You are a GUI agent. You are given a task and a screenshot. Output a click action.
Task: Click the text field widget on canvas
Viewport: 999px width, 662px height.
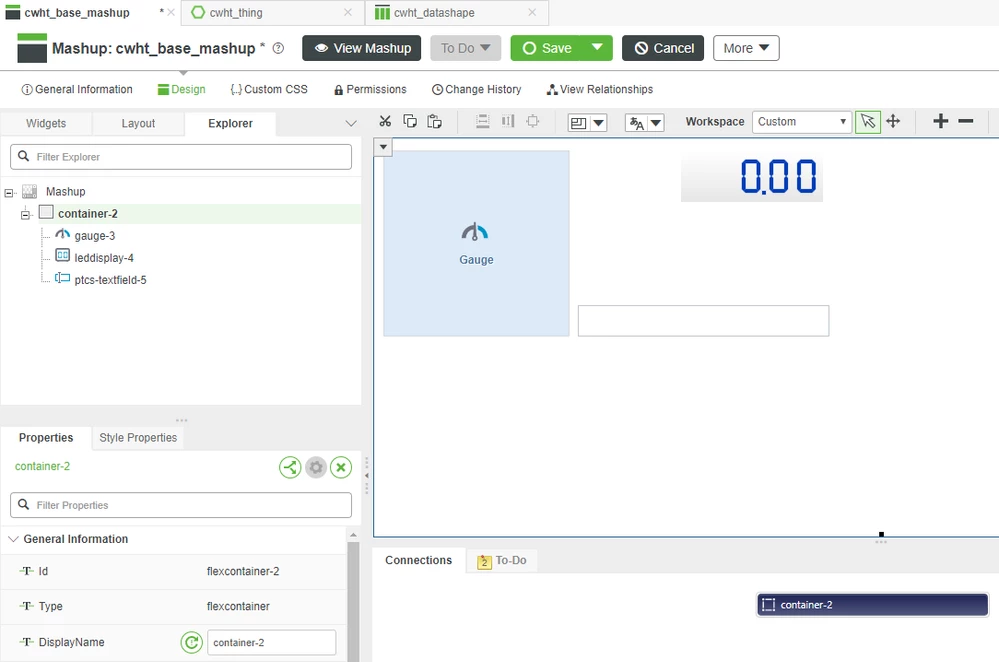click(x=703, y=320)
